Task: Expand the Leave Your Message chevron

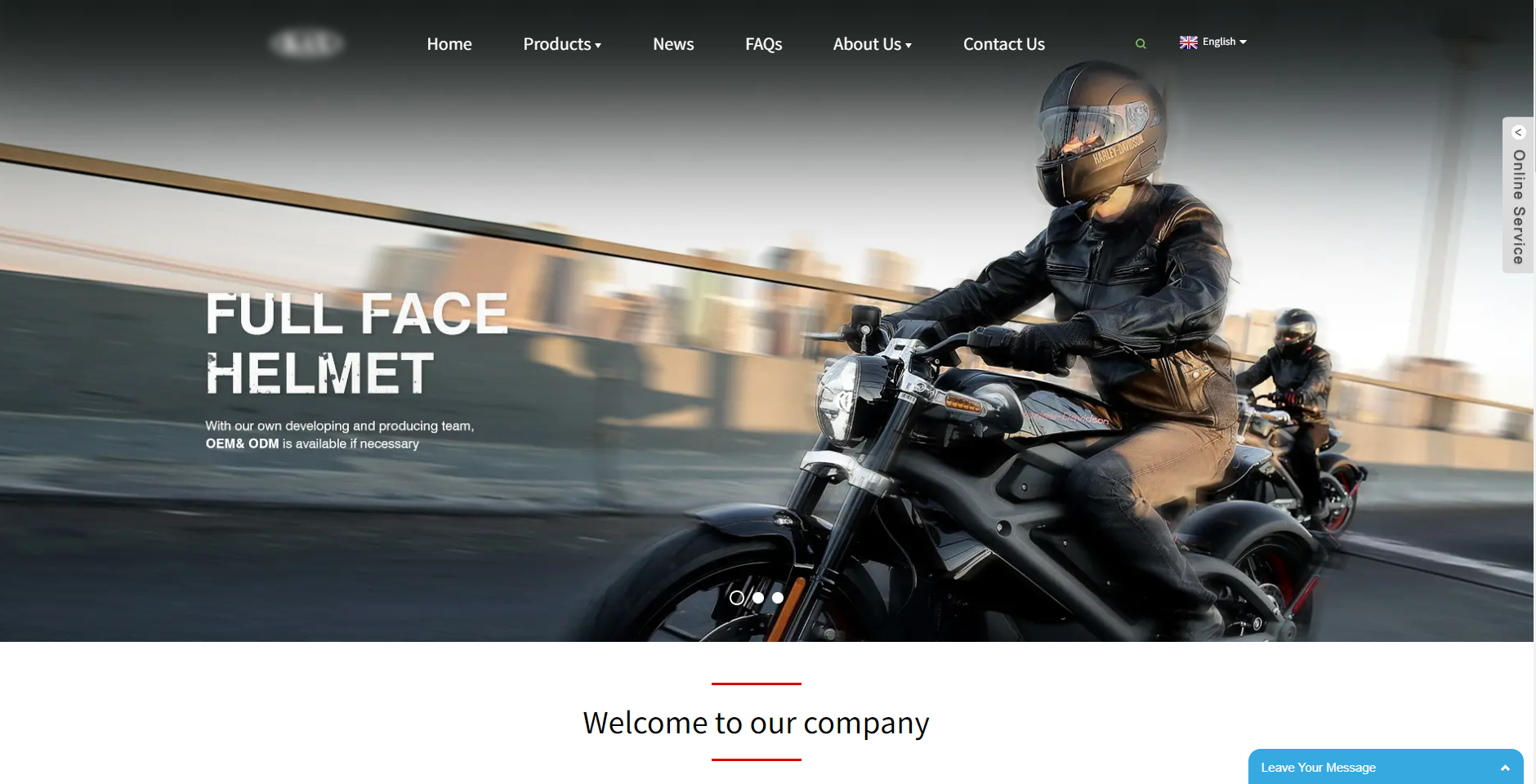Action: point(1505,768)
